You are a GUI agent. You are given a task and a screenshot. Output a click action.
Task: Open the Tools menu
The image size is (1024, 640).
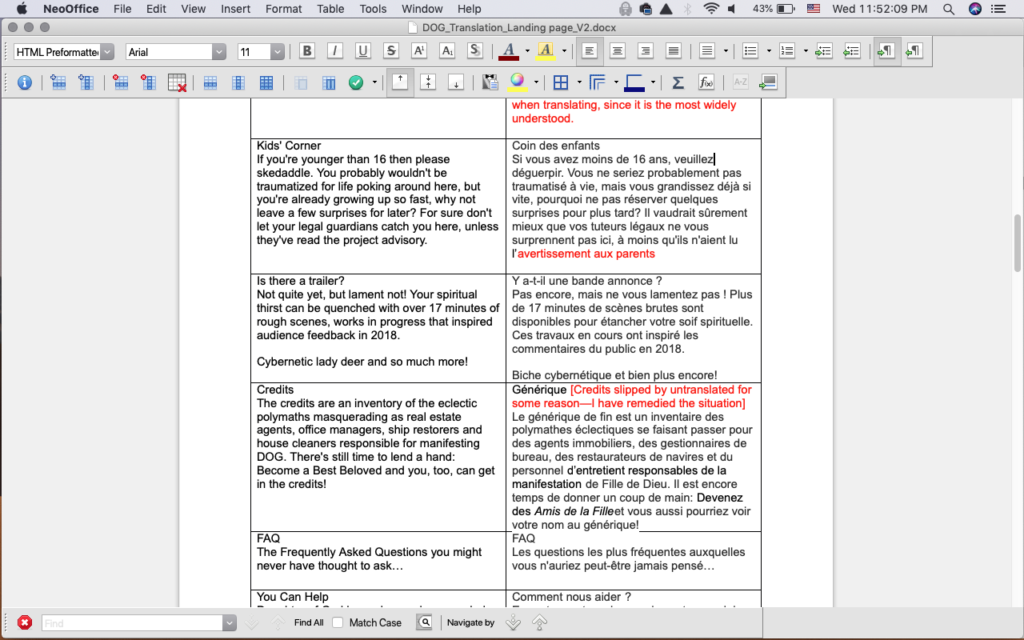tap(373, 9)
